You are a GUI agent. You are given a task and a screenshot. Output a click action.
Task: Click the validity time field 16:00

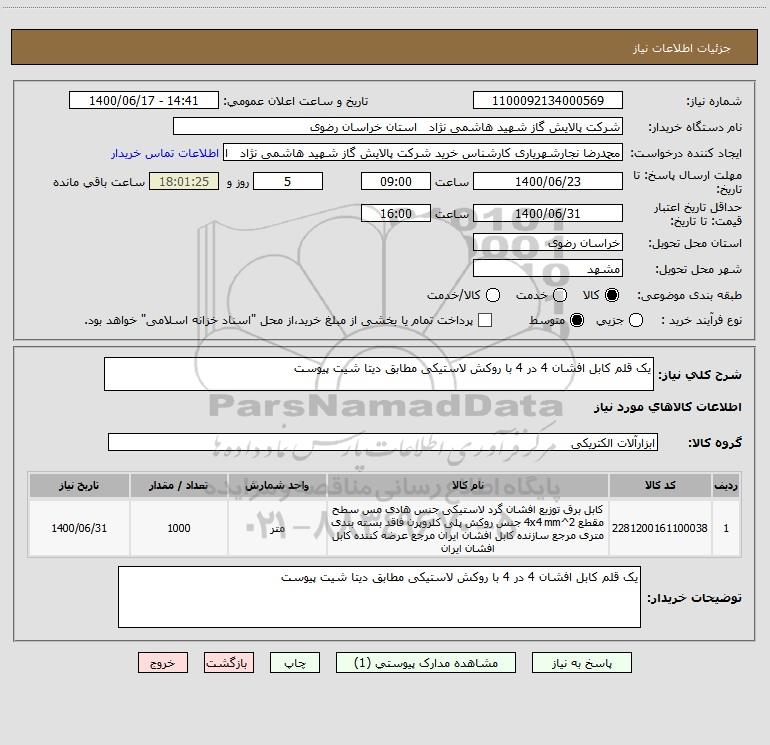tap(396, 213)
